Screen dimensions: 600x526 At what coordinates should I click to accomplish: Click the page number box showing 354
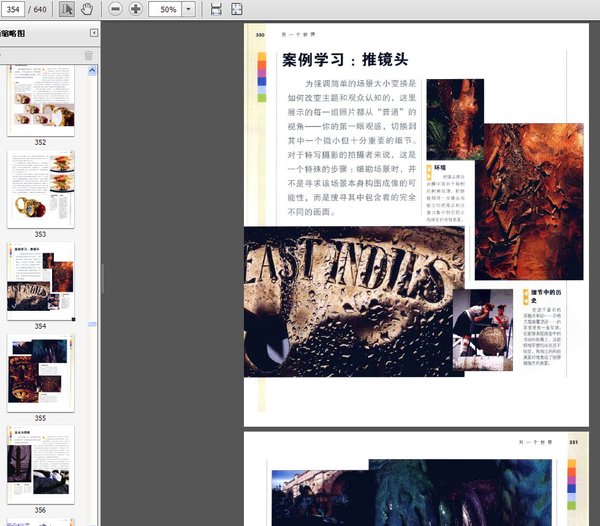click(14, 9)
